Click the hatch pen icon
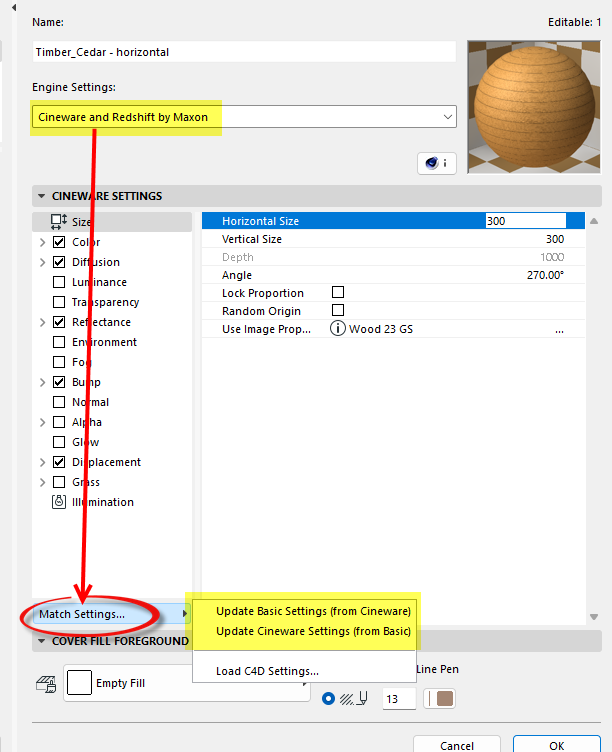 click(x=354, y=699)
